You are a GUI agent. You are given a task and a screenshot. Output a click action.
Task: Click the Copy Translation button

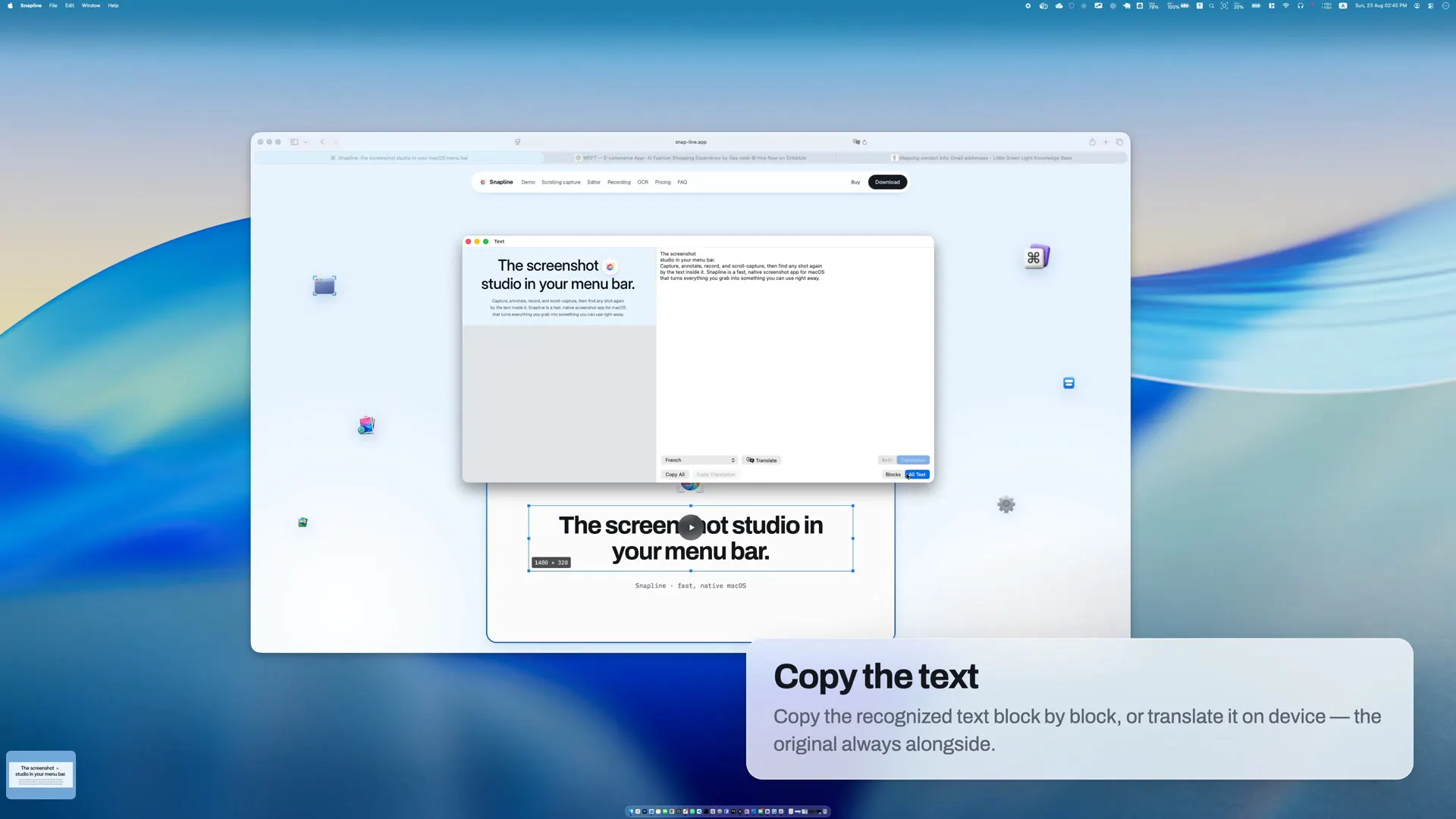click(x=716, y=475)
